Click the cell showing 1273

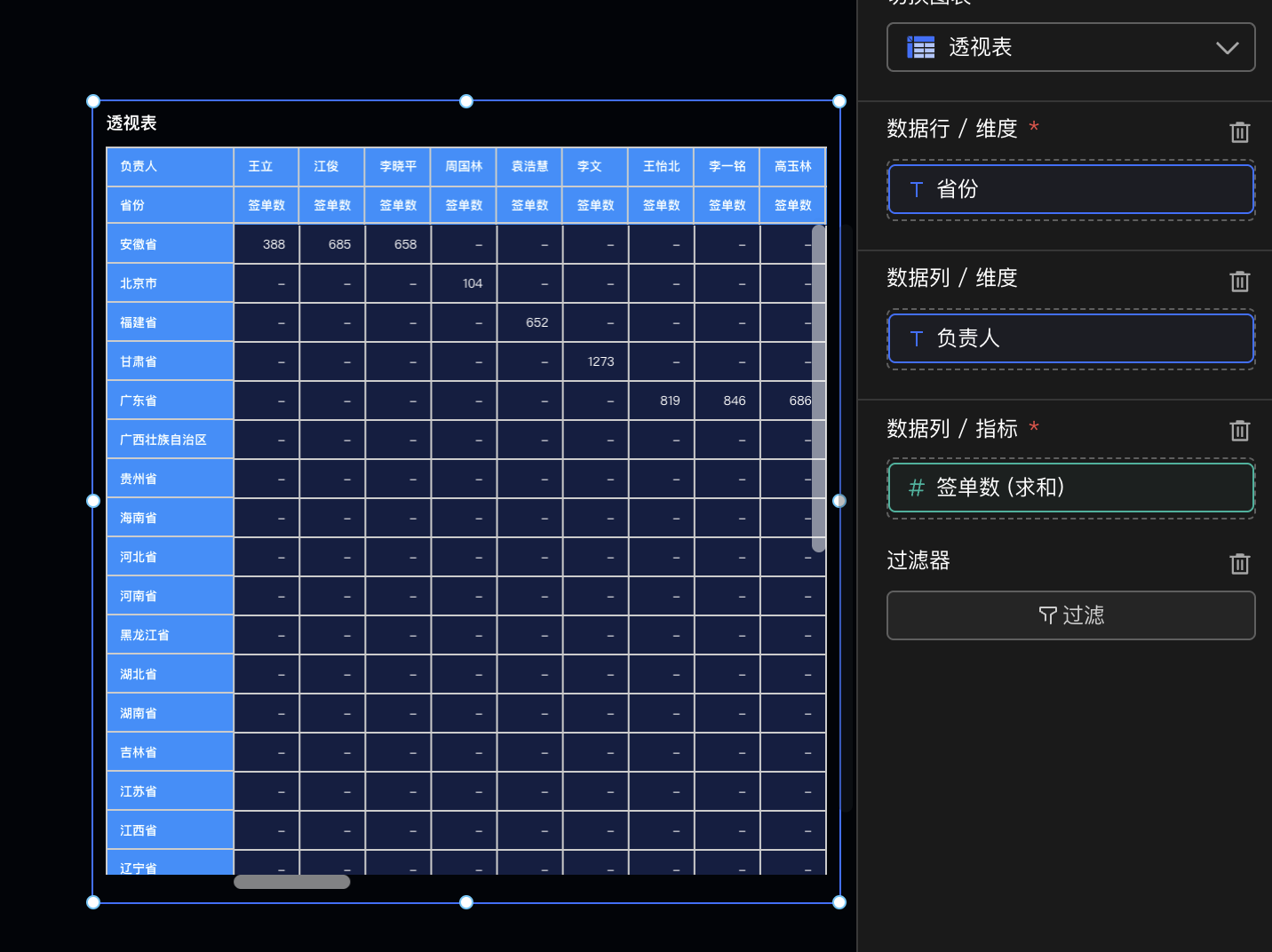596,361
